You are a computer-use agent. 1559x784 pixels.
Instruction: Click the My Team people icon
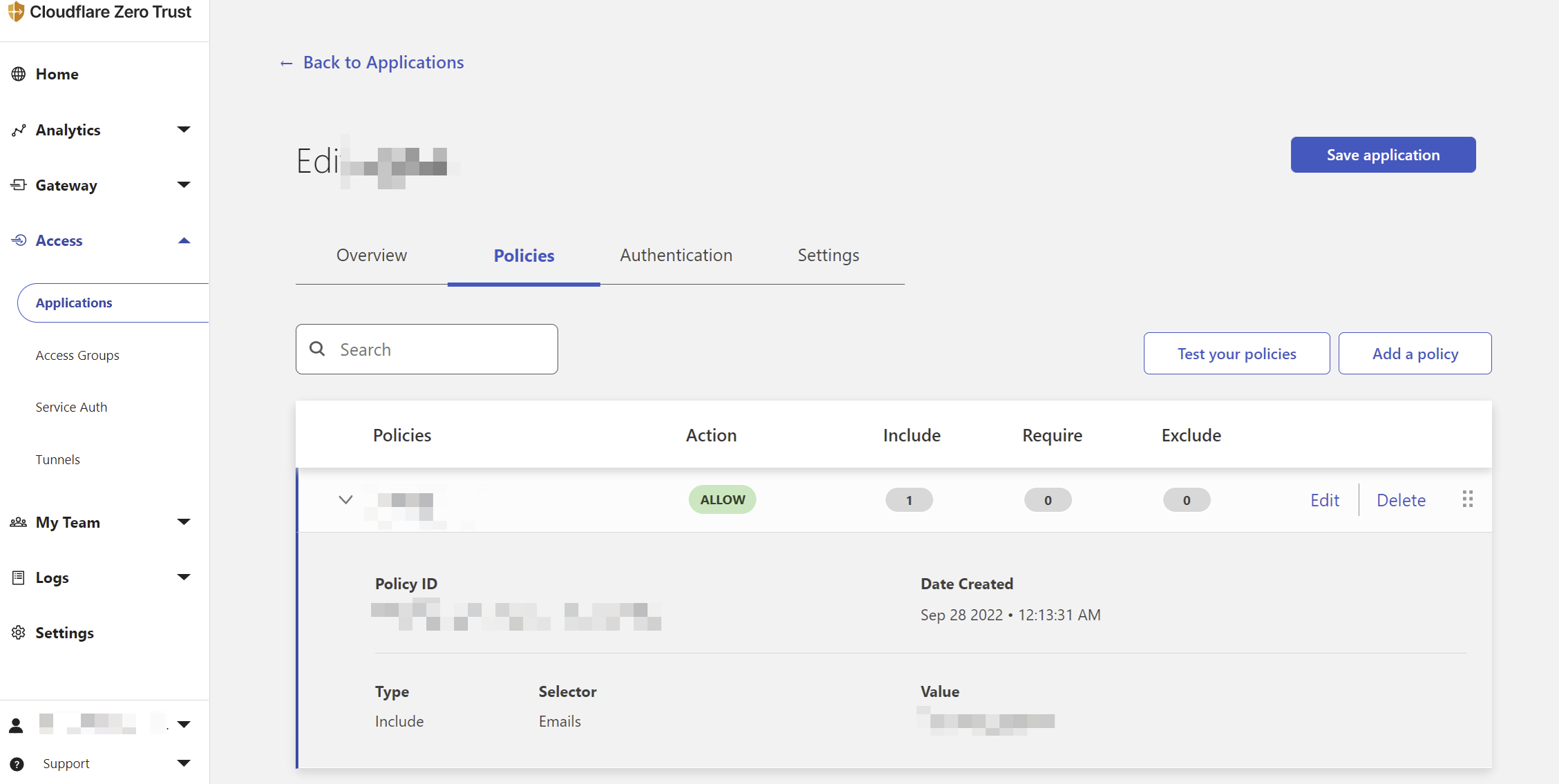coord(19,522)
